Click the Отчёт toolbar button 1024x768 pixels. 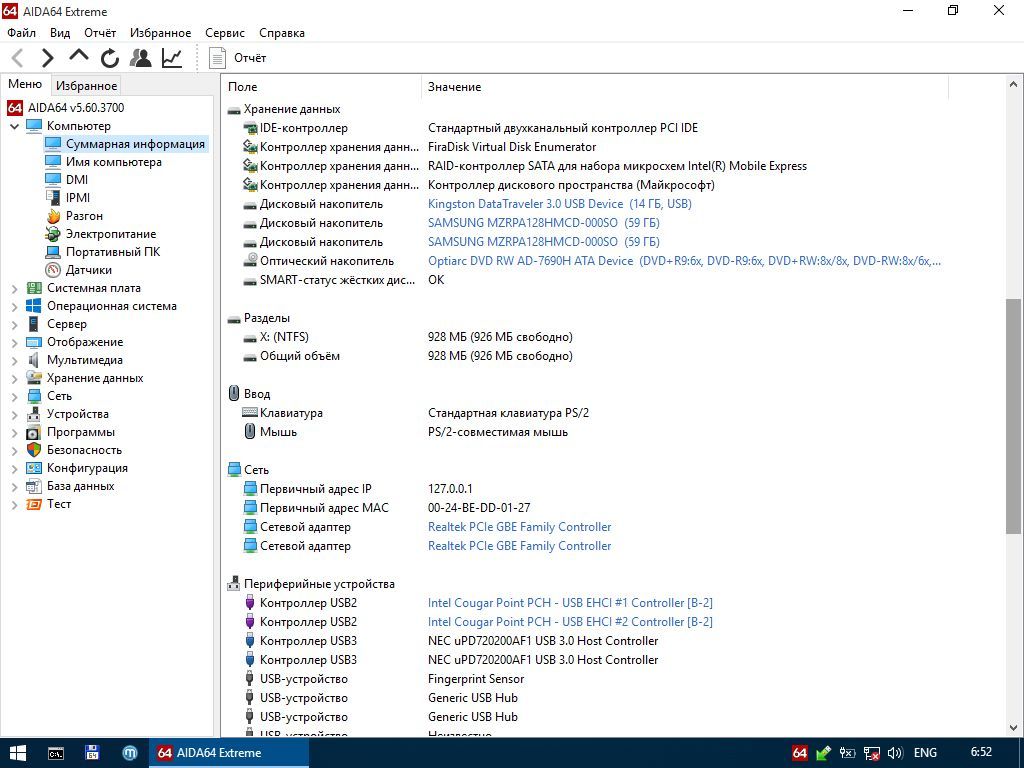pyautogui.click(x=238, y=58)
